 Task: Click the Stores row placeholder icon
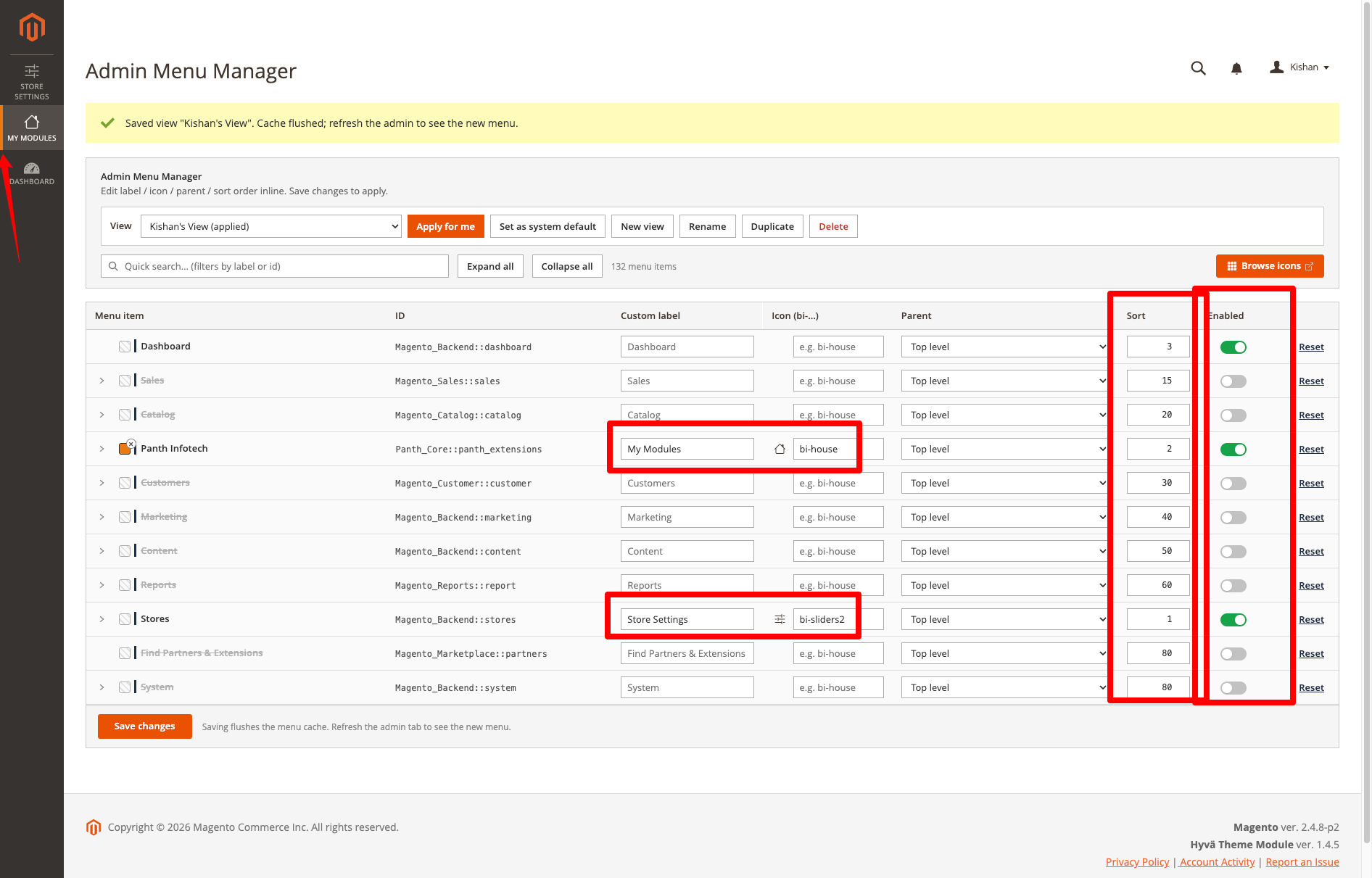(125, 619)
